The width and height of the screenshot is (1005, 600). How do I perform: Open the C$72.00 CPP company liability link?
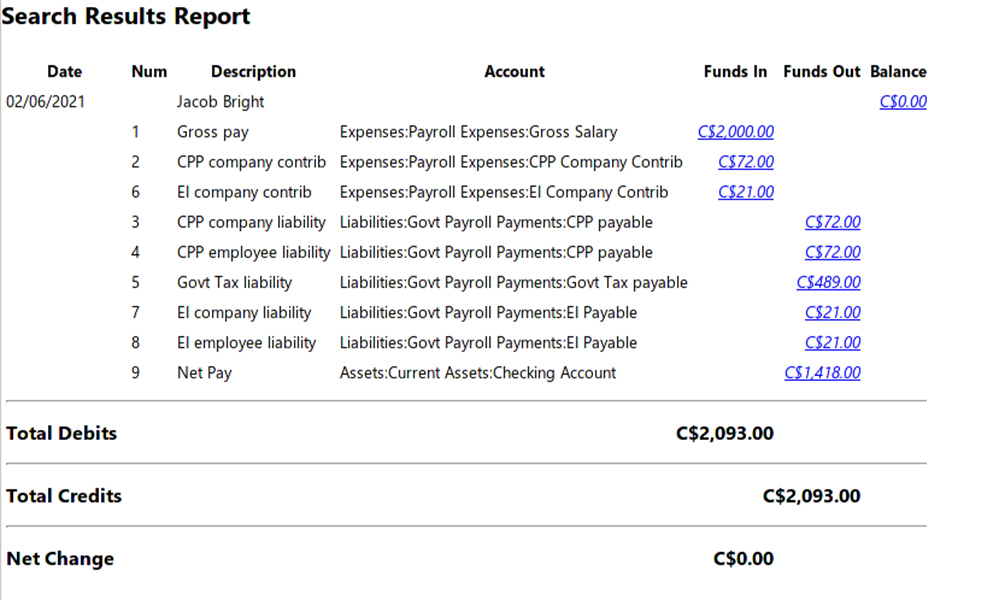(x=832, y=222)
